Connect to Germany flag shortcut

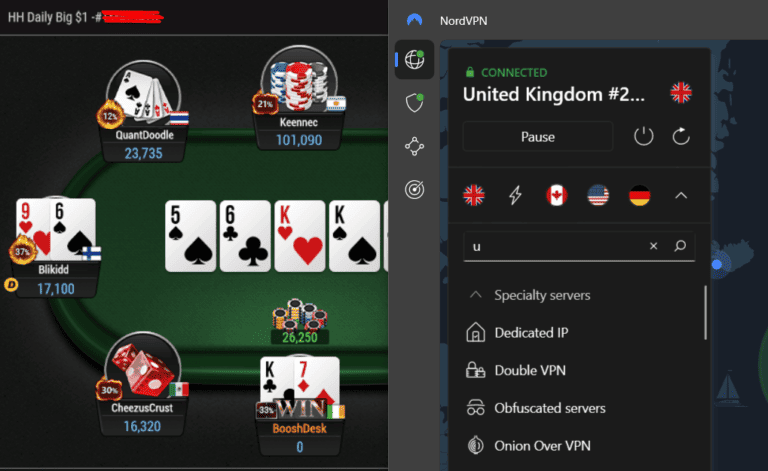(640, 195)
